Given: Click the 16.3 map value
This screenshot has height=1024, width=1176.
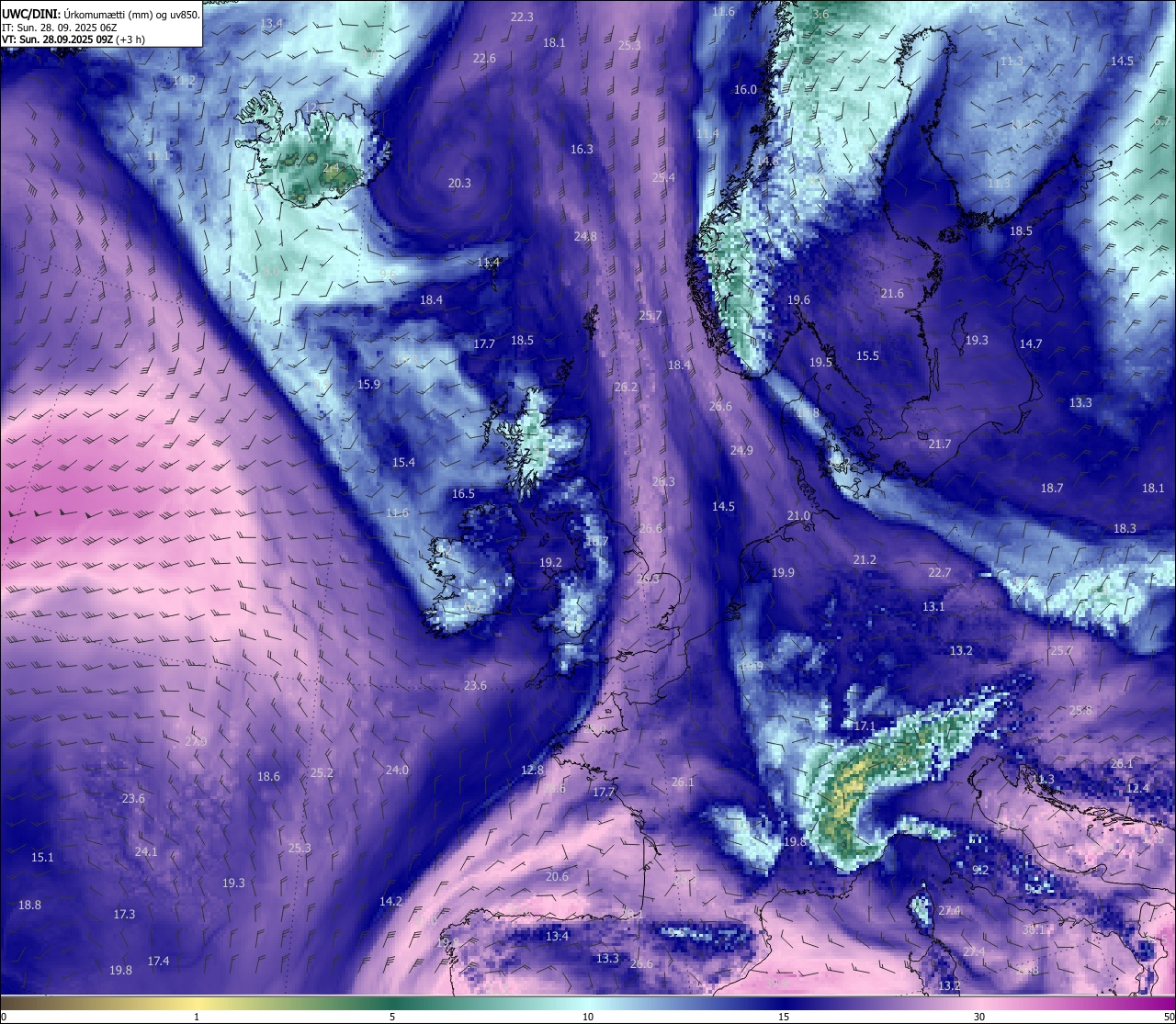Looking at the screenshot, I should 582,149.
